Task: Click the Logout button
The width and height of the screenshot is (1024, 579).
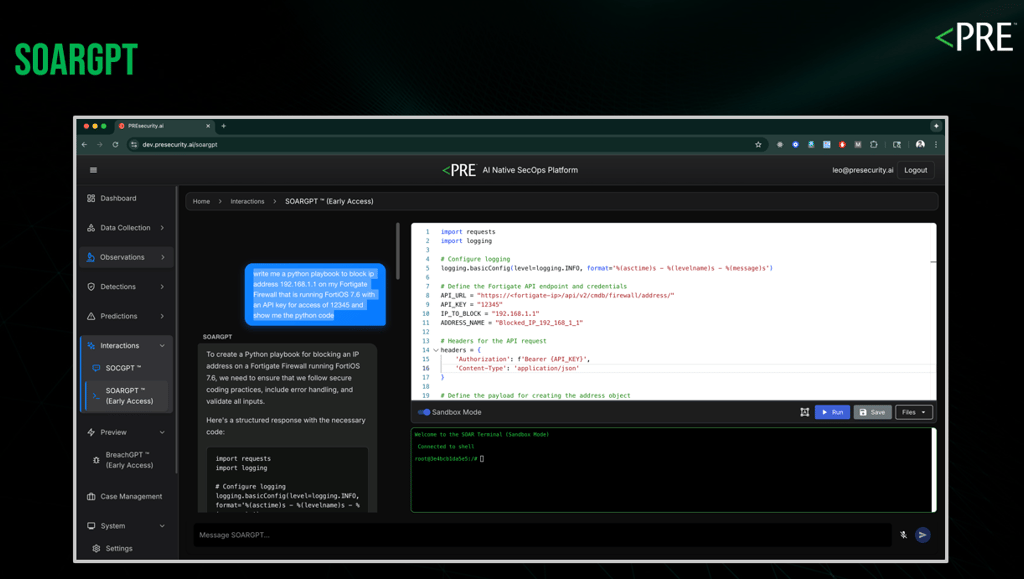Action: click(x=916, y=170)
